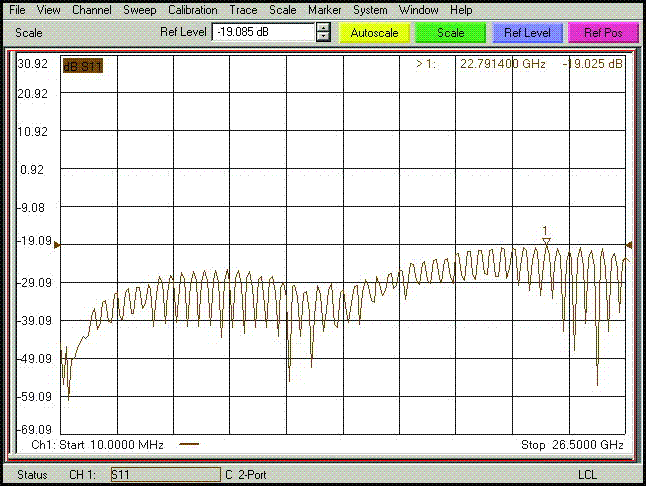Click the green Scale button

click(x=451, y=33)
